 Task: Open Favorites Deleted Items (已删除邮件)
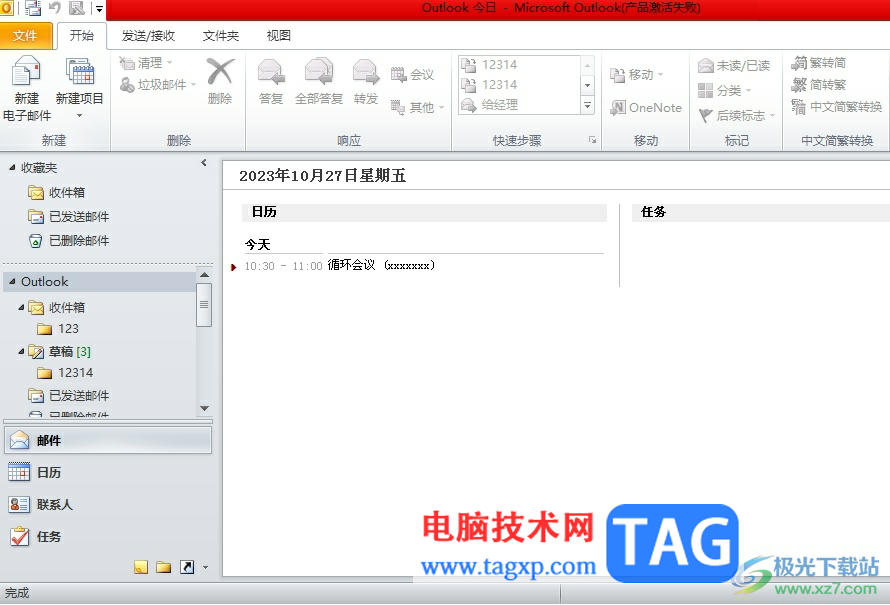68,241
